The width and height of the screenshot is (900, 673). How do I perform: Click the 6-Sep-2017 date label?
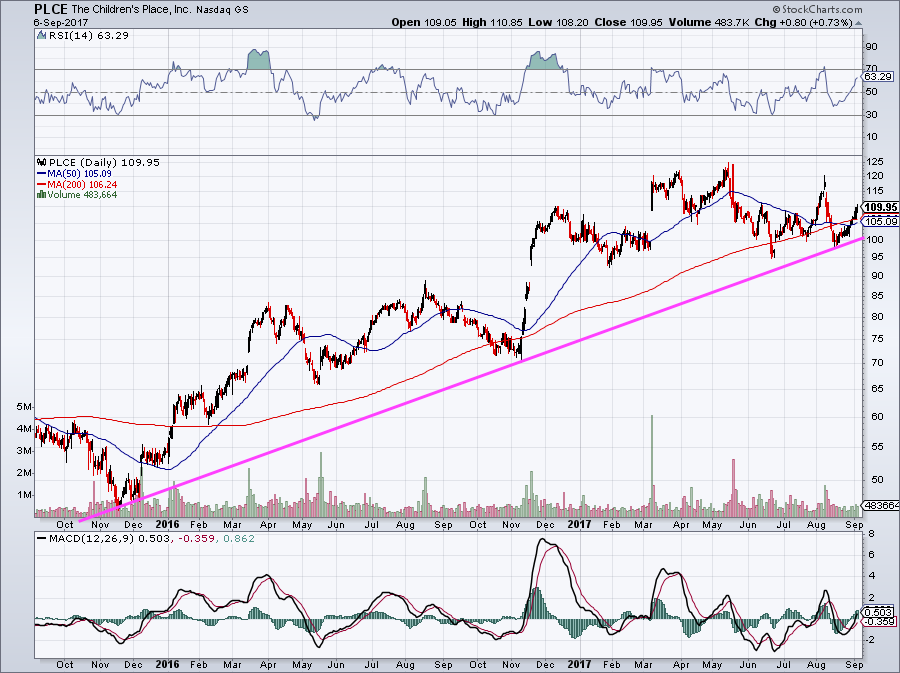point(59,22)
